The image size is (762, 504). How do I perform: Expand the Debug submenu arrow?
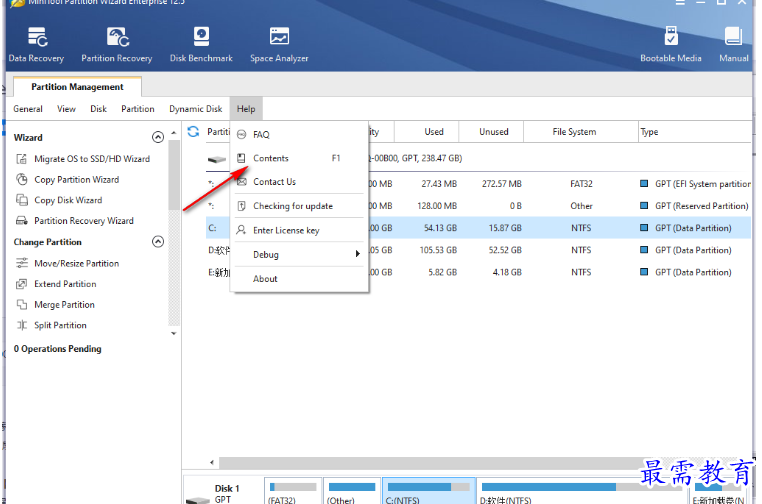(358, 254)
